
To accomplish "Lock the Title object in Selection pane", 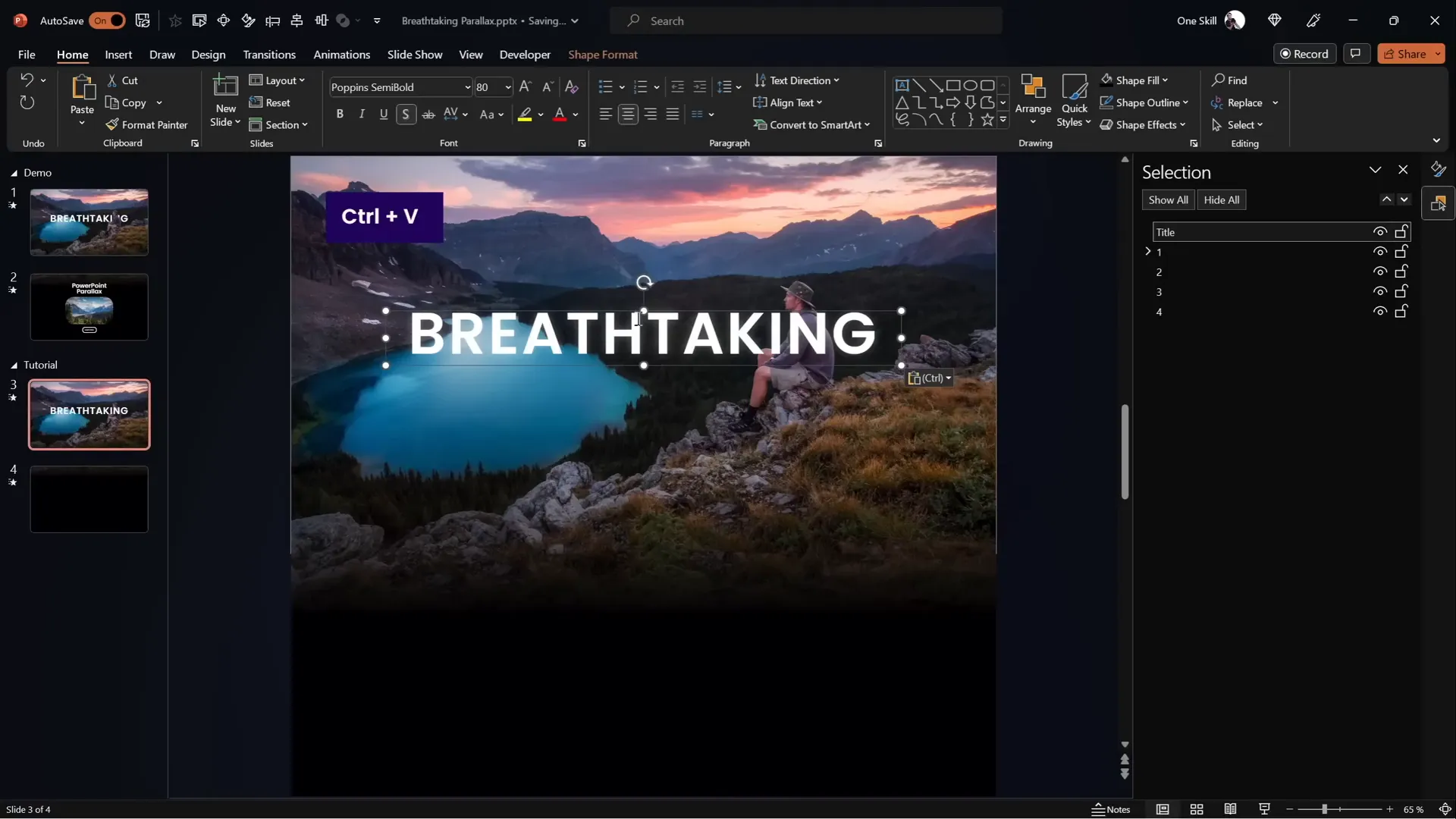I will [x=1401, y=231].
